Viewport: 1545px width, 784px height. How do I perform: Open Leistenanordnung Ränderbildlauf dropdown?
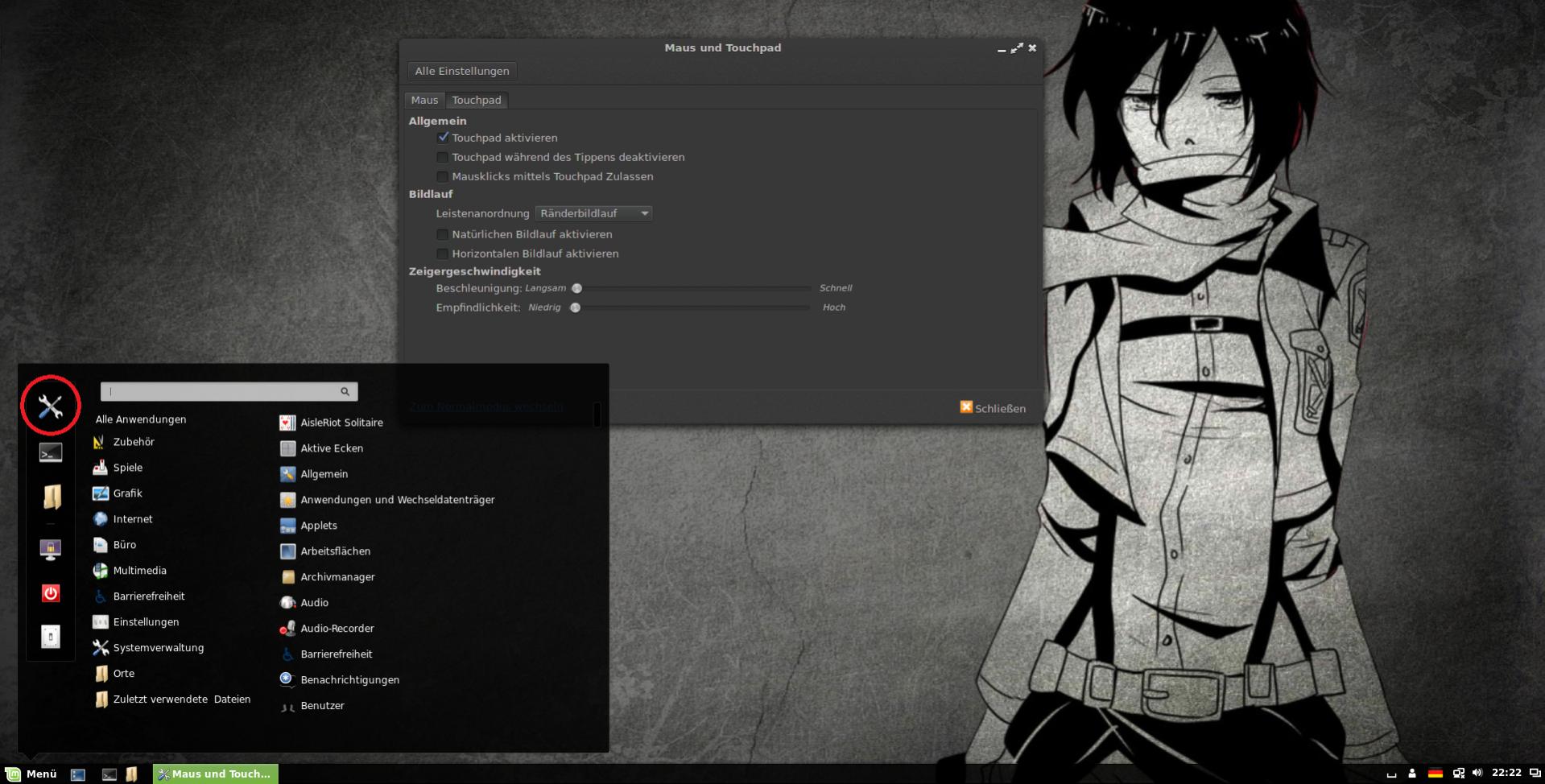593,213
